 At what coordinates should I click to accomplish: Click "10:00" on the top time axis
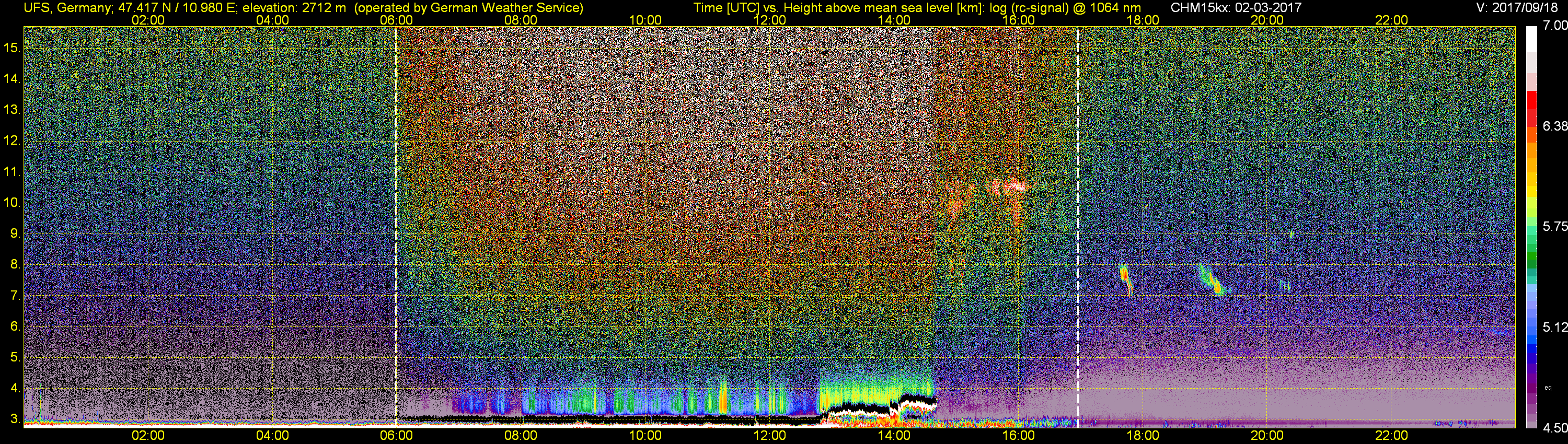click(645, 20)
